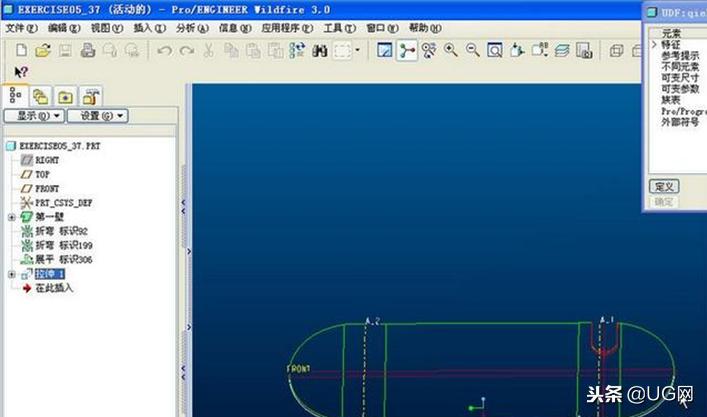The width and height of the screenshot is (707, 417).
Task: Click the Zoom Out magnifier icon
Action: [x=473, y=50]
